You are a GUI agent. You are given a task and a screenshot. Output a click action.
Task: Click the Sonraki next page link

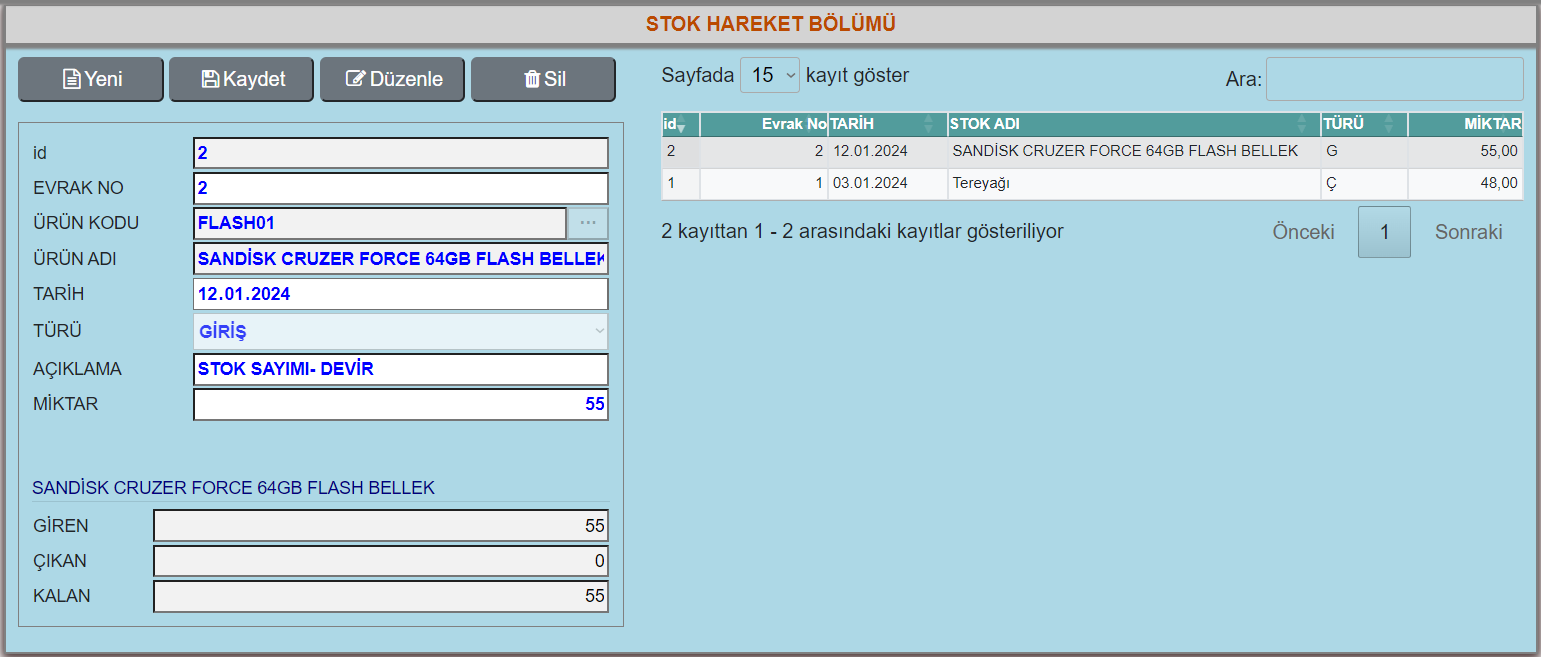[x=1468, y=232]
